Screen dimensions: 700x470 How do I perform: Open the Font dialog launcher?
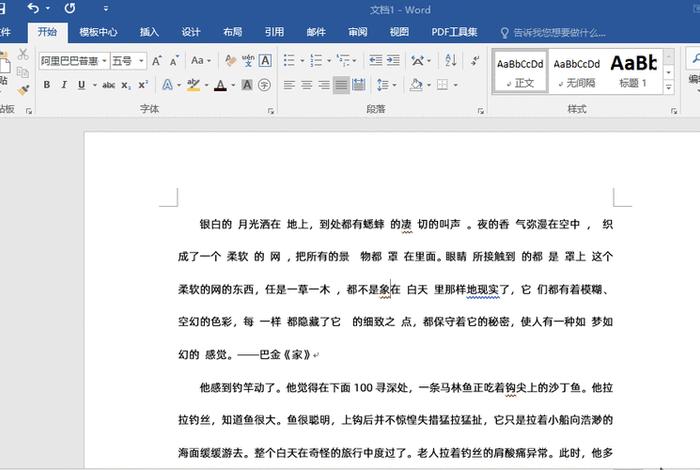click(271, 111)
